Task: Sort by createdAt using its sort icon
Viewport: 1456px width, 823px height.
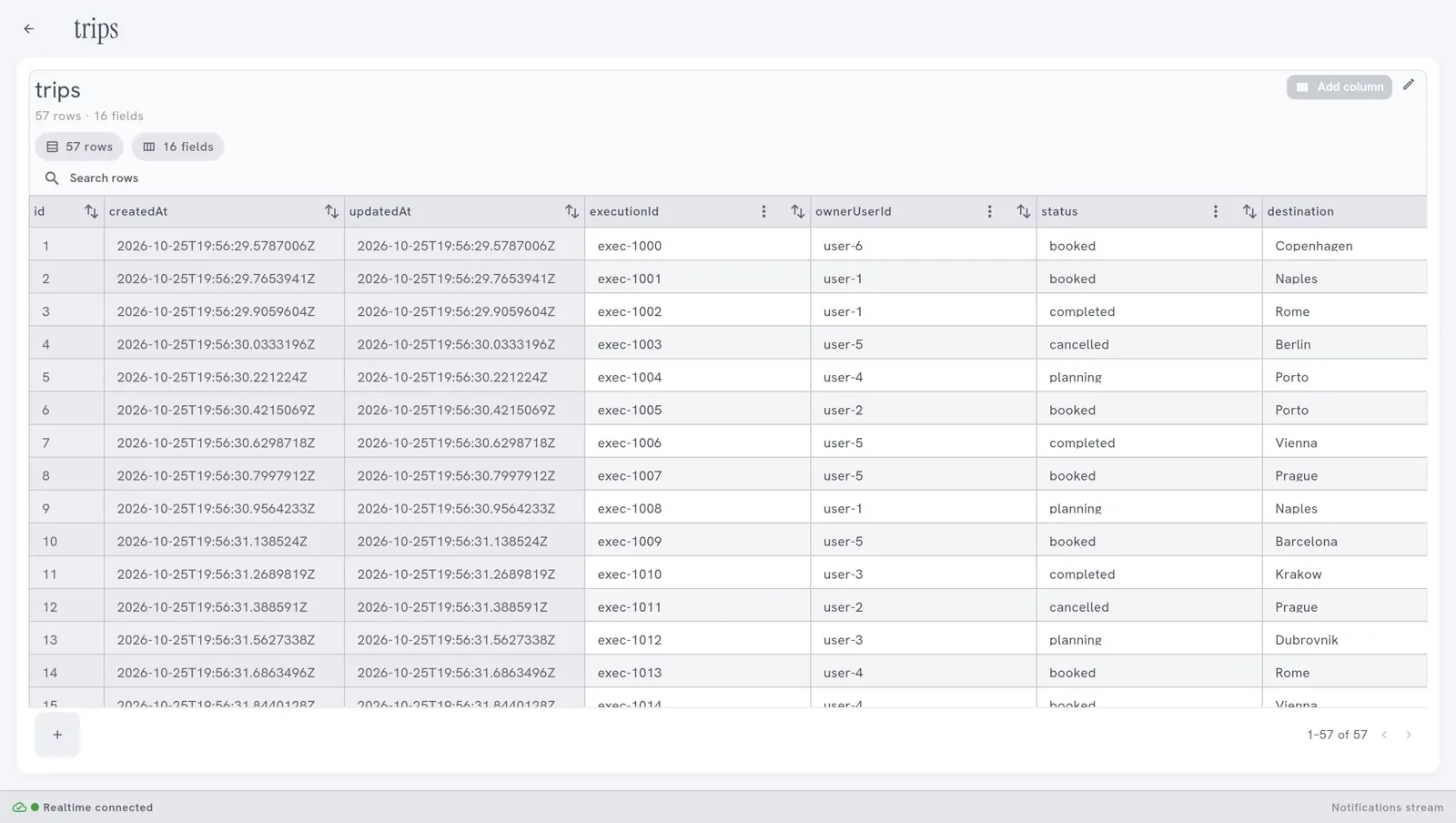Action: (331, 211)
